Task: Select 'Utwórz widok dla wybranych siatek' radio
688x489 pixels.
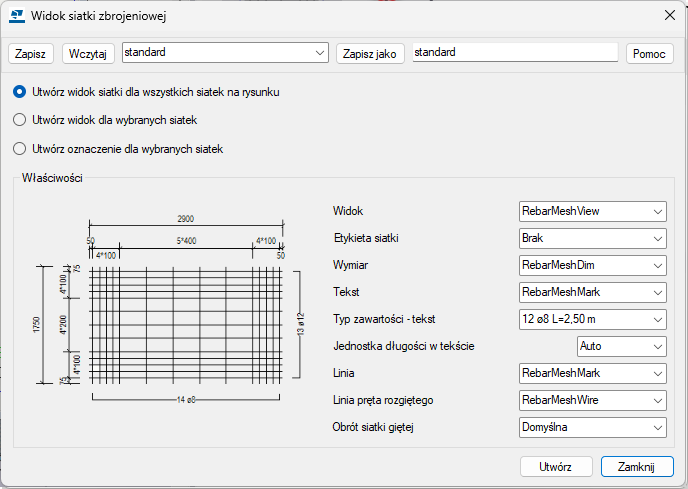Action: pos(19,120)
